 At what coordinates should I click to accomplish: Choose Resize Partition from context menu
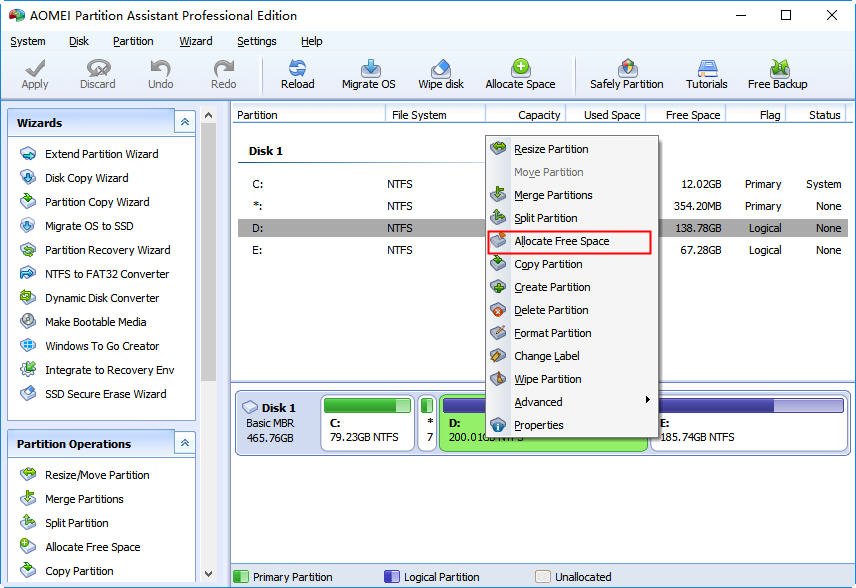point(572,149)
